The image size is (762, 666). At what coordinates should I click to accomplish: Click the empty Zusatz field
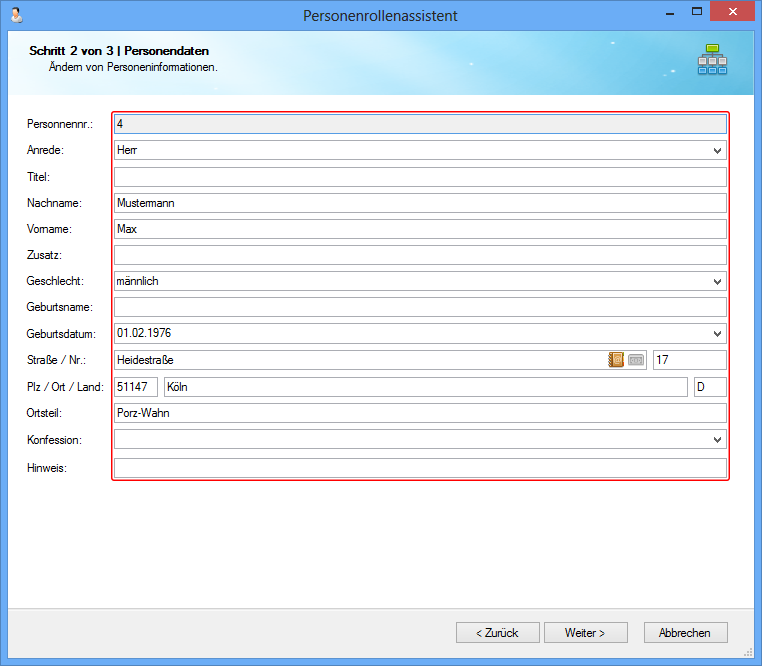pyautogui.click(x=420, y=255)
